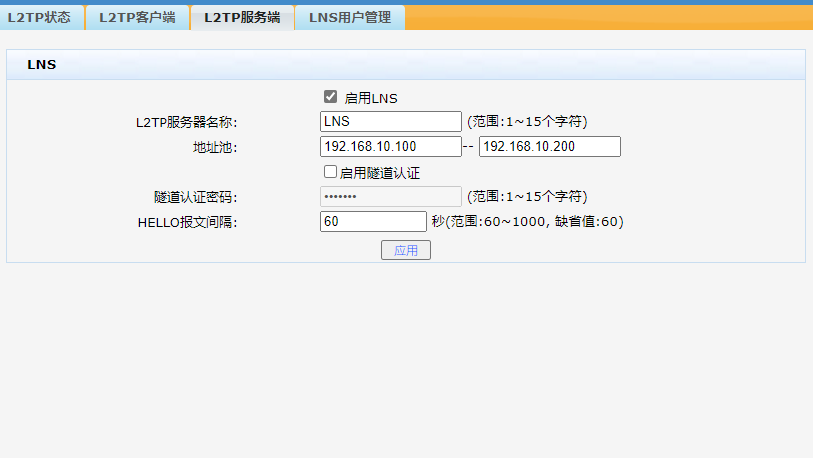Click the 启用隧道认证 label text

(380, 173)
